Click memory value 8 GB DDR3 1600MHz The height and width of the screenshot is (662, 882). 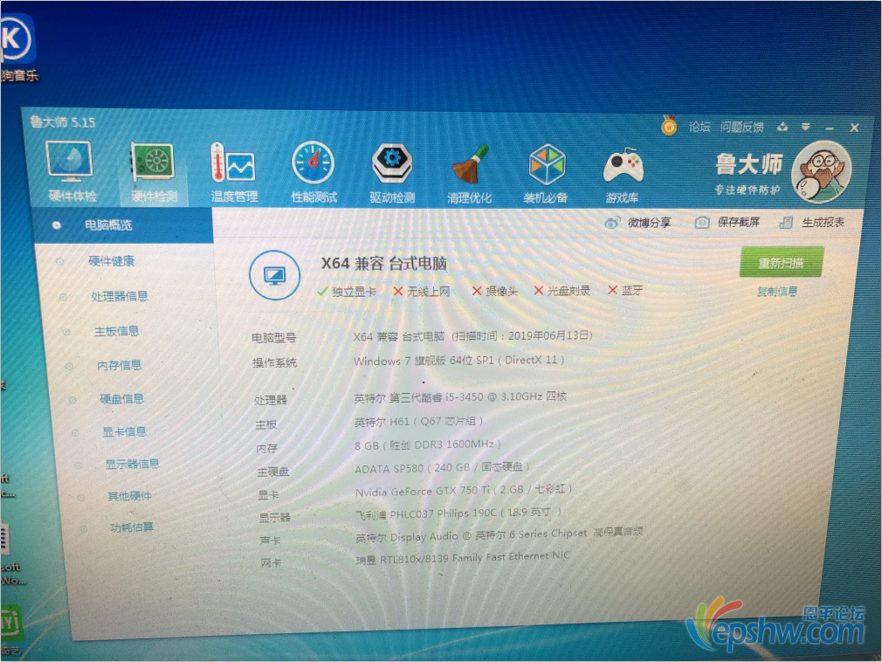click(x=427, y=445)
